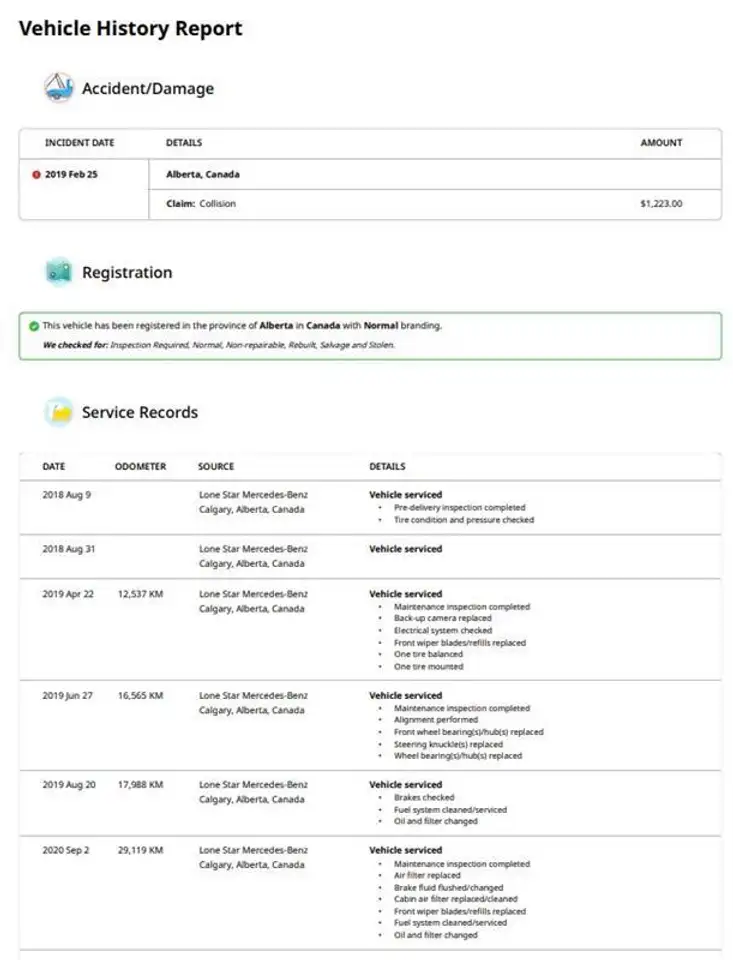Click the Registration map icon
733x960 pixels.
[59, 272]
